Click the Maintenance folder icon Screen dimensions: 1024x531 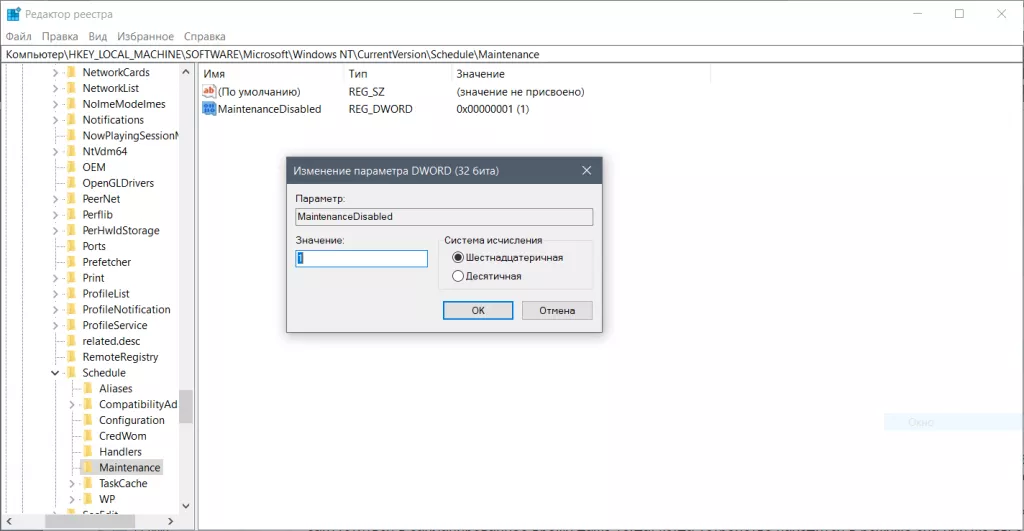[88, 468]
